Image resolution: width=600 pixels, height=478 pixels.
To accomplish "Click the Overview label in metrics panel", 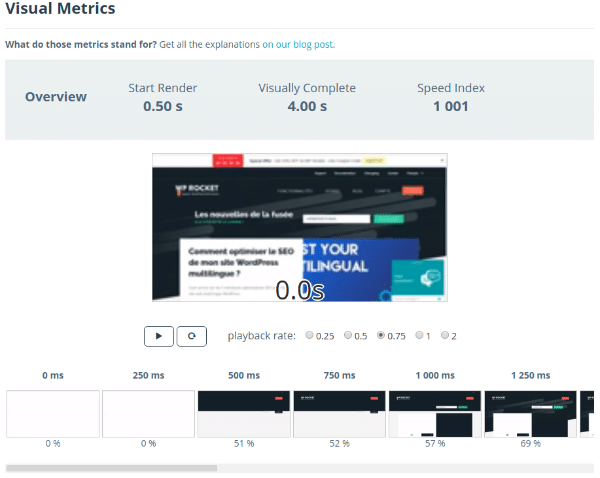I will [x=56, y=97].
